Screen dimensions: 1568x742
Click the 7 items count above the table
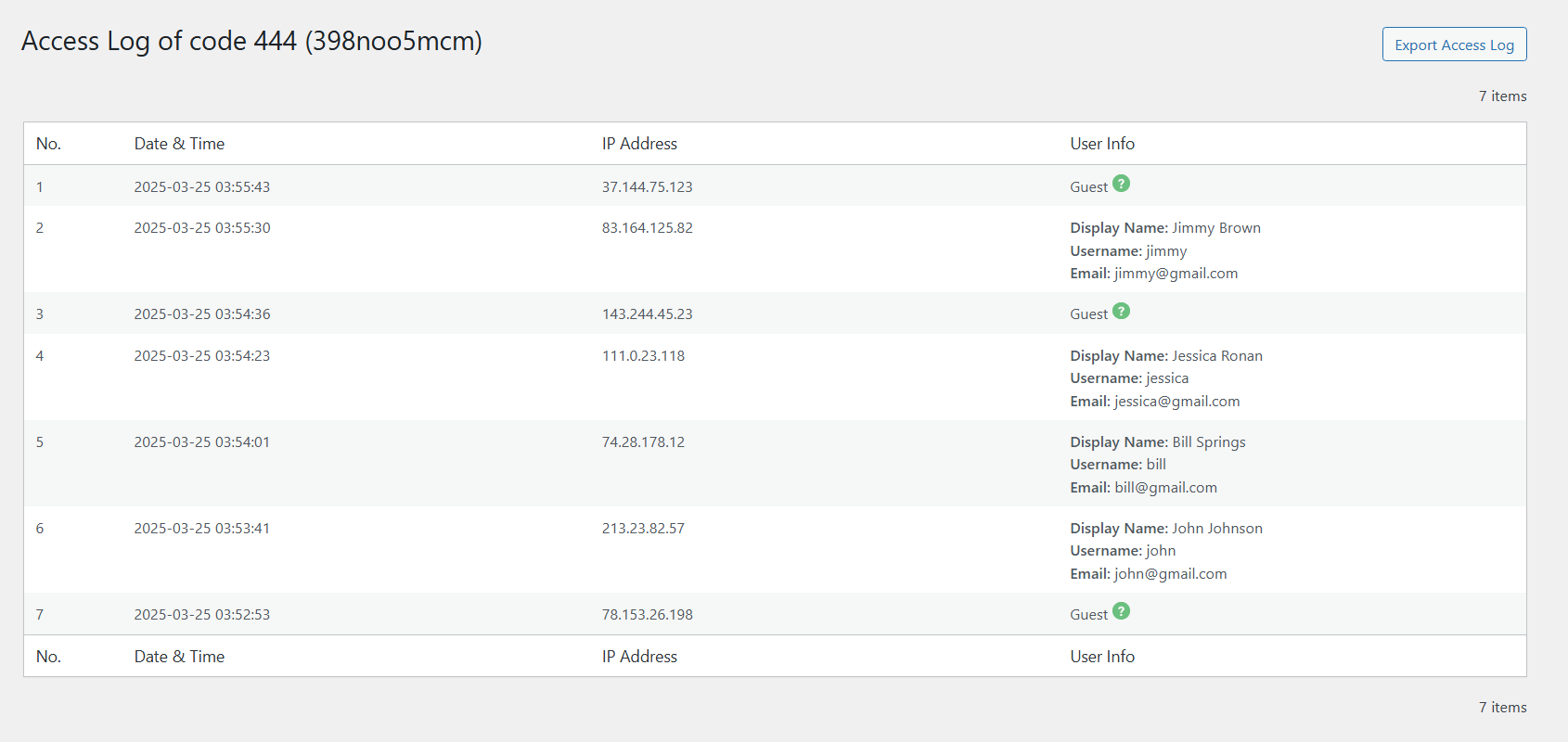pos(1502,96)
